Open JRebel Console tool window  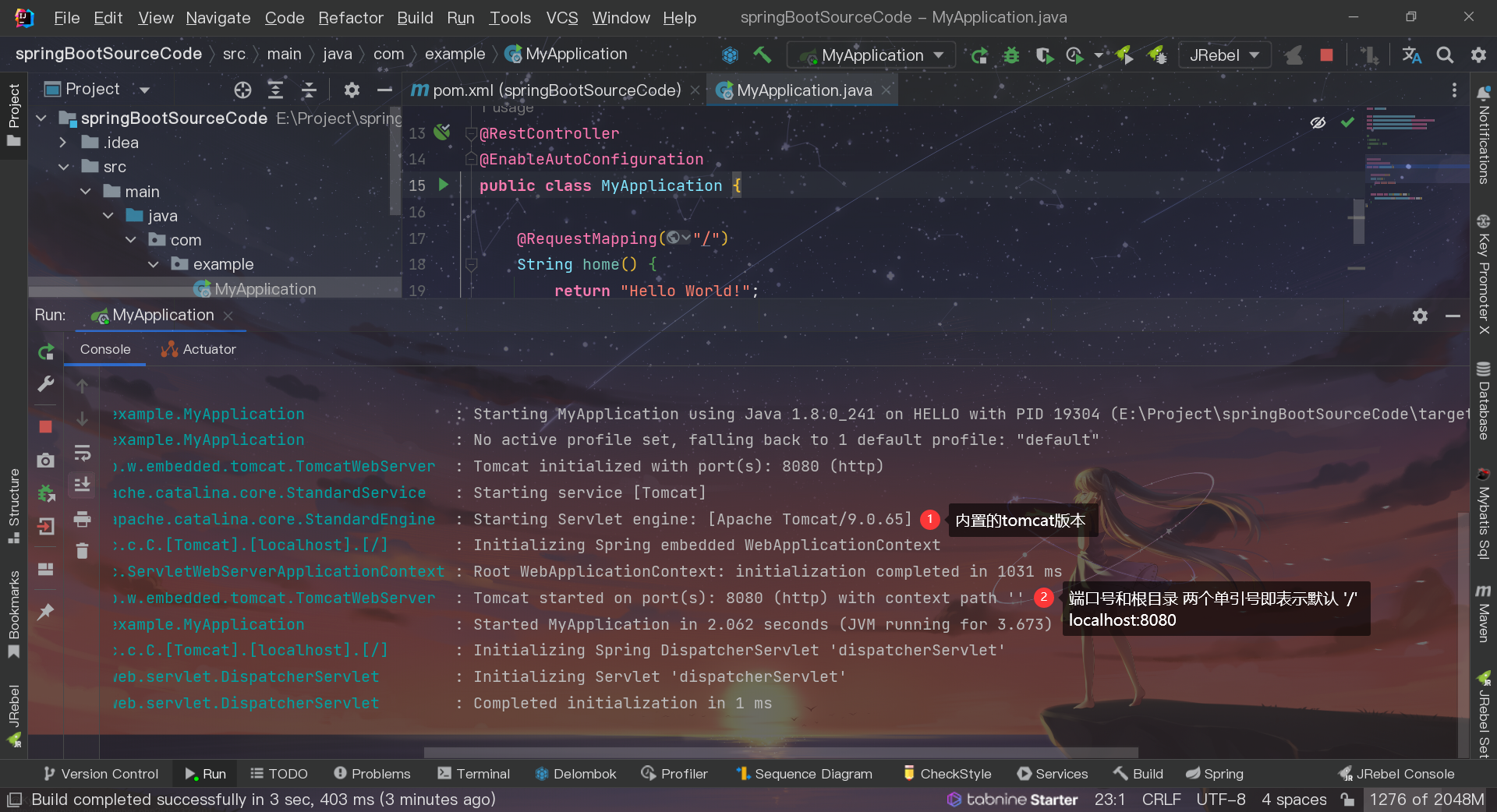click(1396, 774)
